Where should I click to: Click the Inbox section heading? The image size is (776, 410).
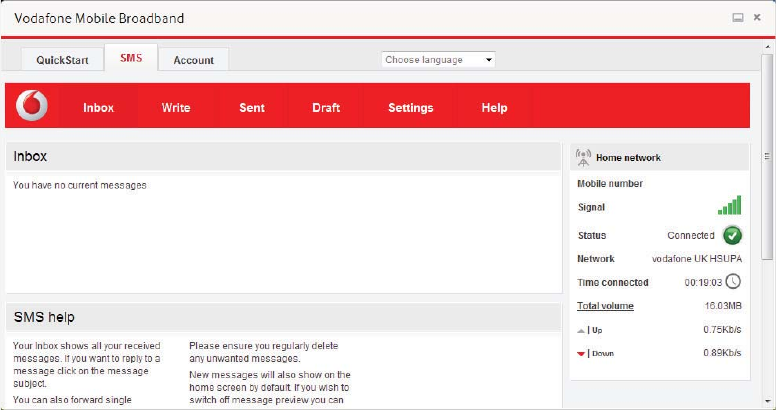[30, 156]
